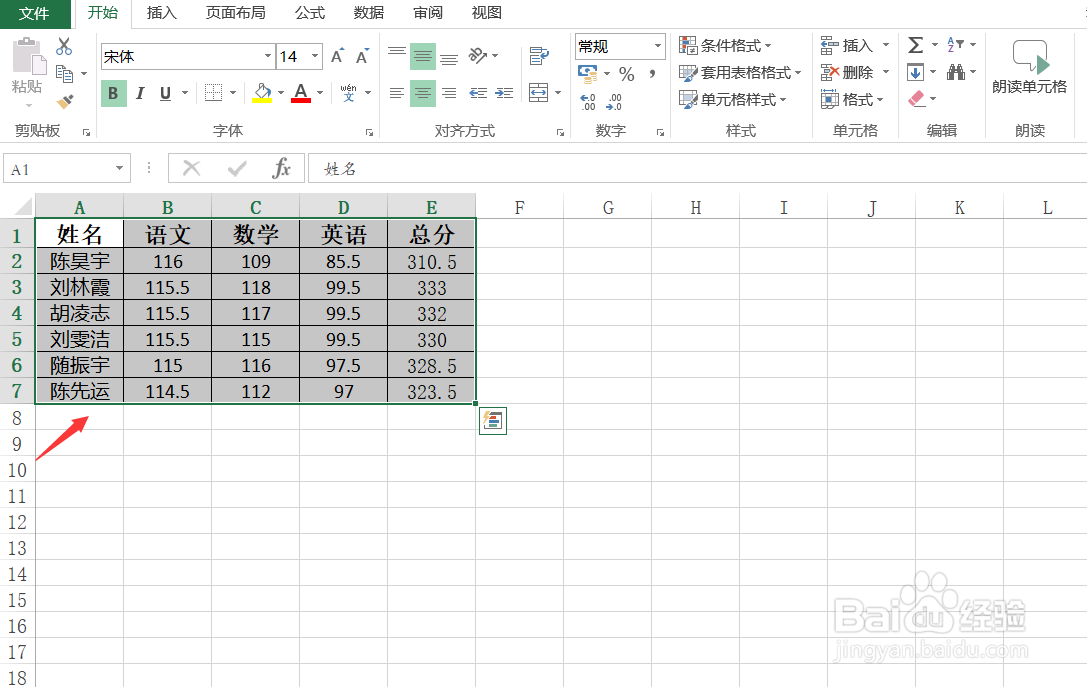Open 单元格样式 cell styles menu
Screen dimensions: 1087x687
733,100
